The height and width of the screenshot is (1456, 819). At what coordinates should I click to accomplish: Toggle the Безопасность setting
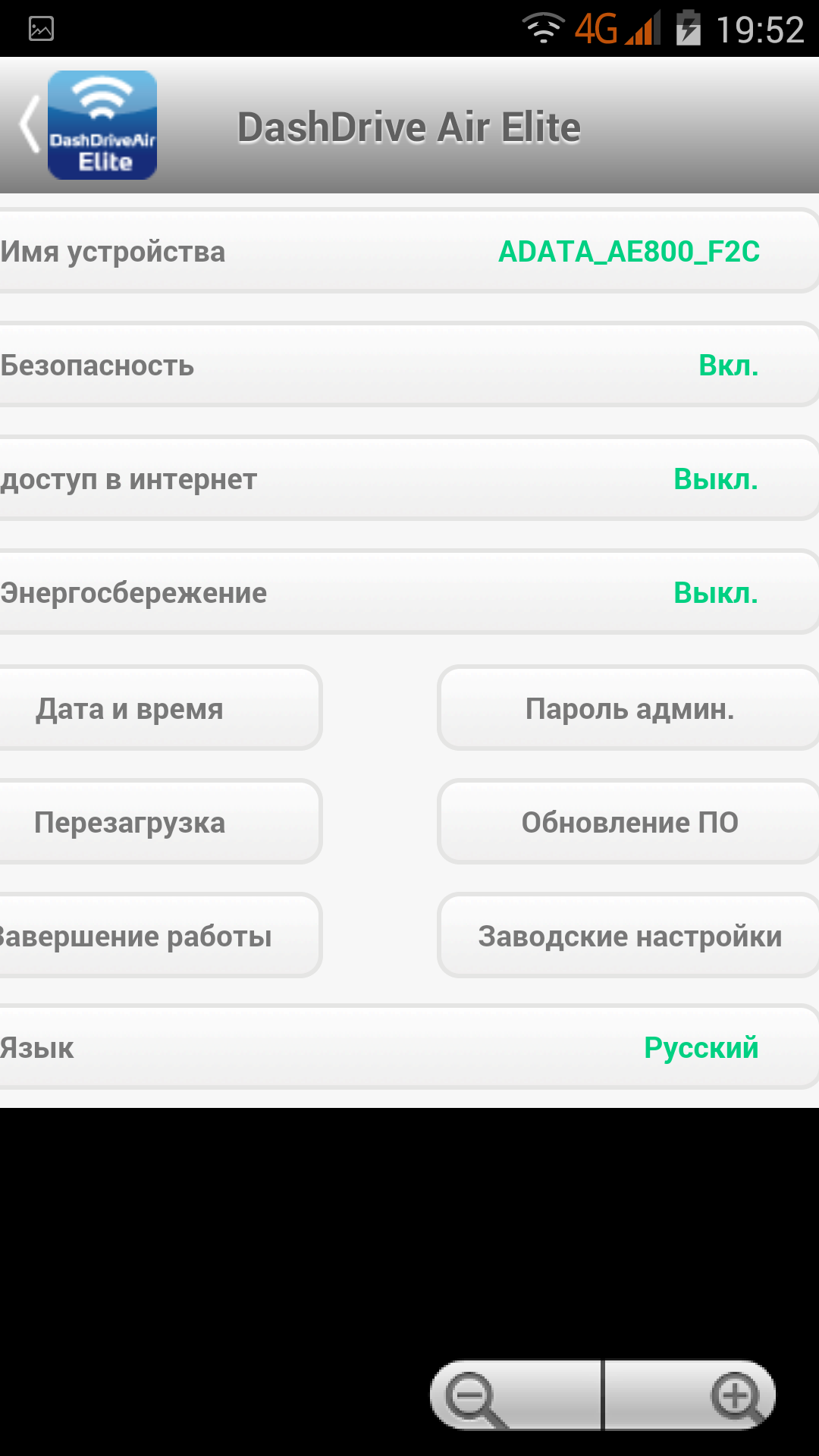pos(409,366)
